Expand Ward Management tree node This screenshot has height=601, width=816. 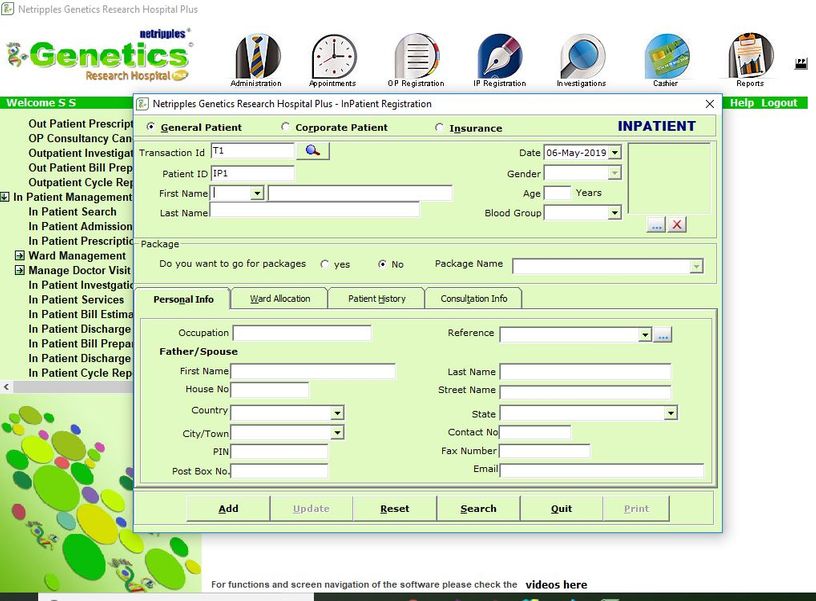pos(19,255)
